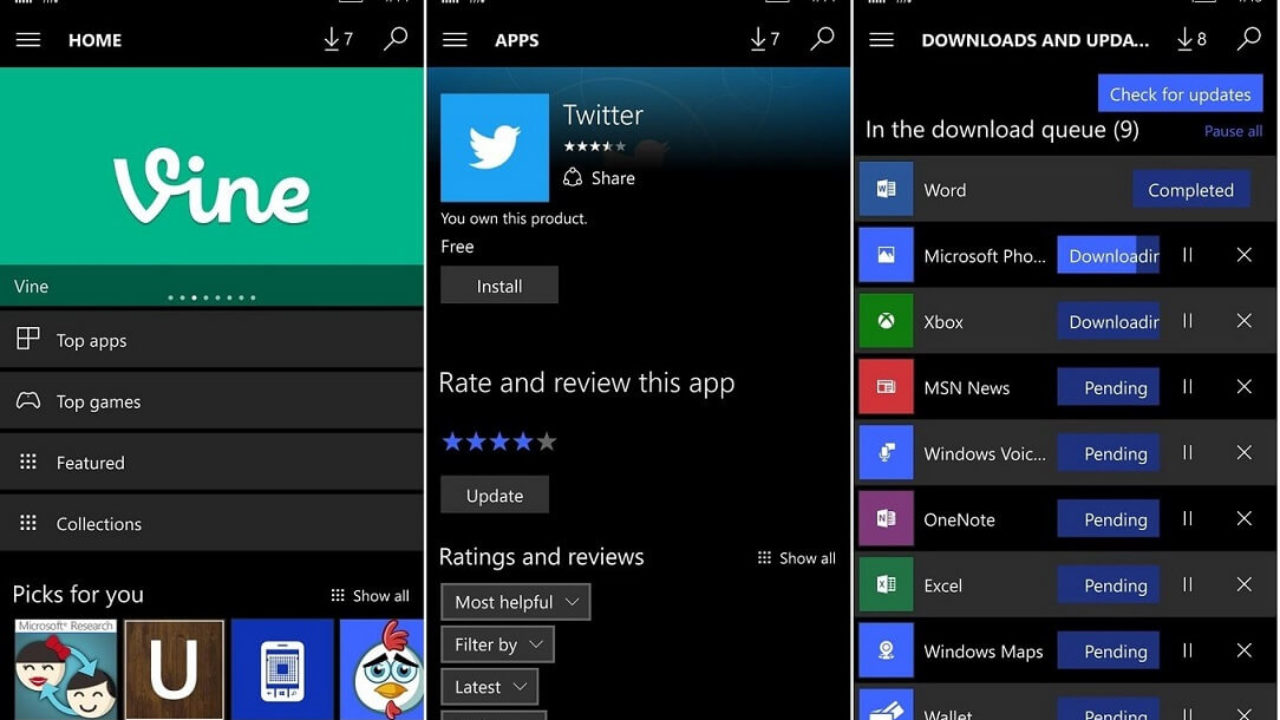
Task: Tap Excel Pending status
Action: [1109, 586]
